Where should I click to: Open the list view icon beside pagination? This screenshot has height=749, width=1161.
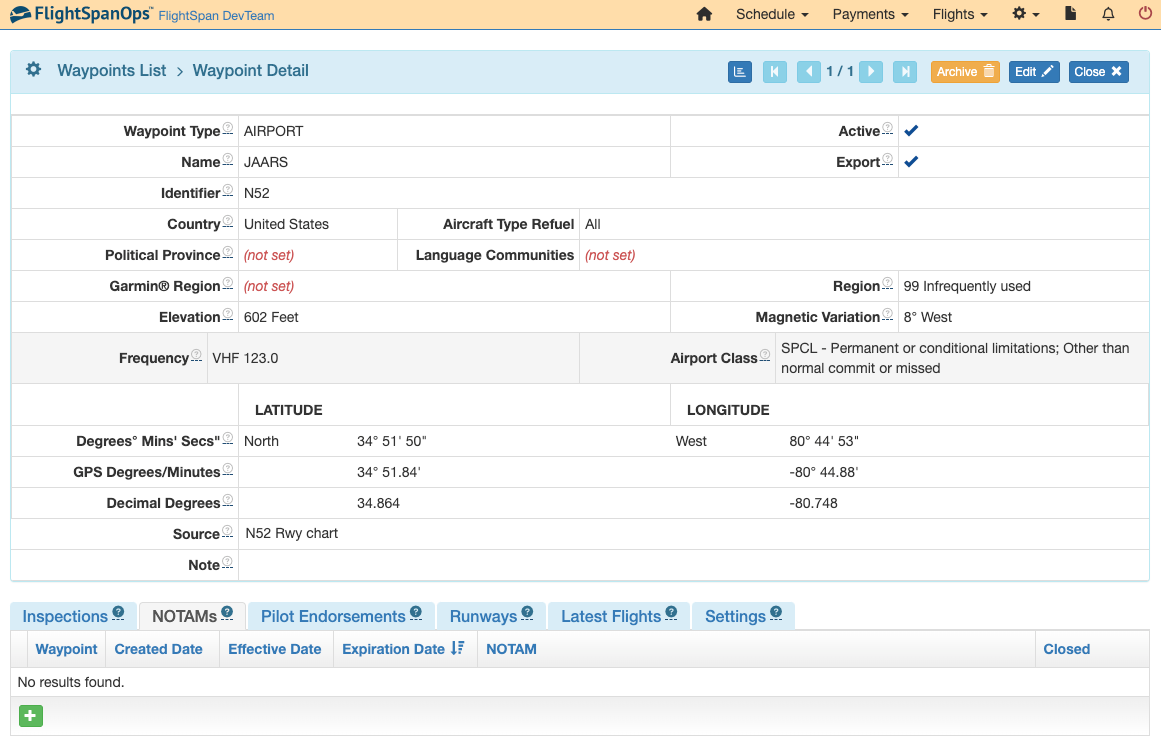739,71
